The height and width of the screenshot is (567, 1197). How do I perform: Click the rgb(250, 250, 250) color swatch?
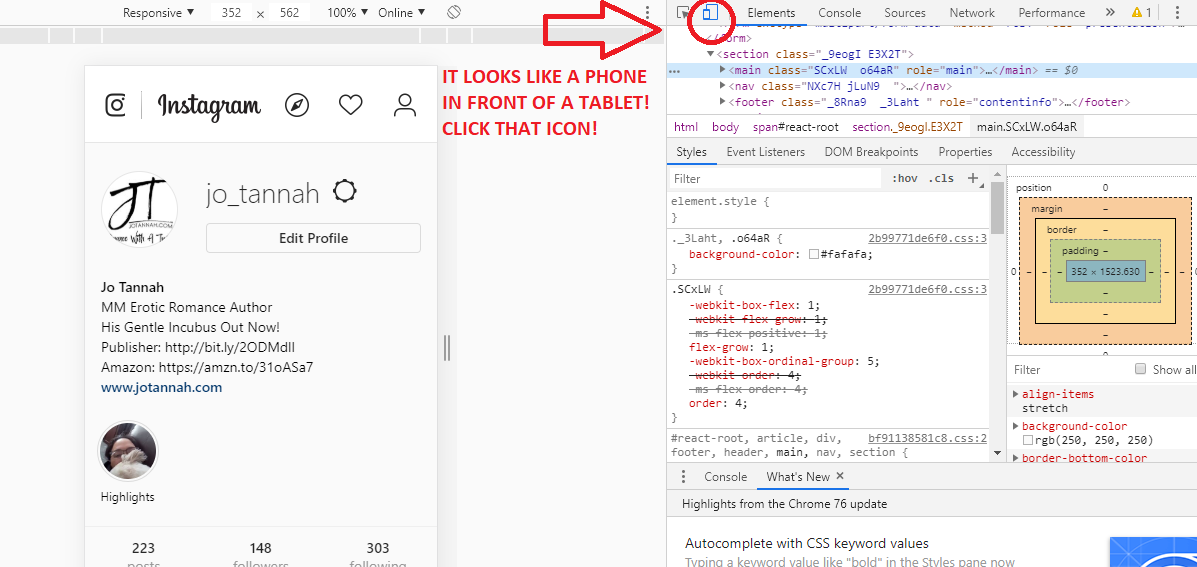click(1028, 440)
